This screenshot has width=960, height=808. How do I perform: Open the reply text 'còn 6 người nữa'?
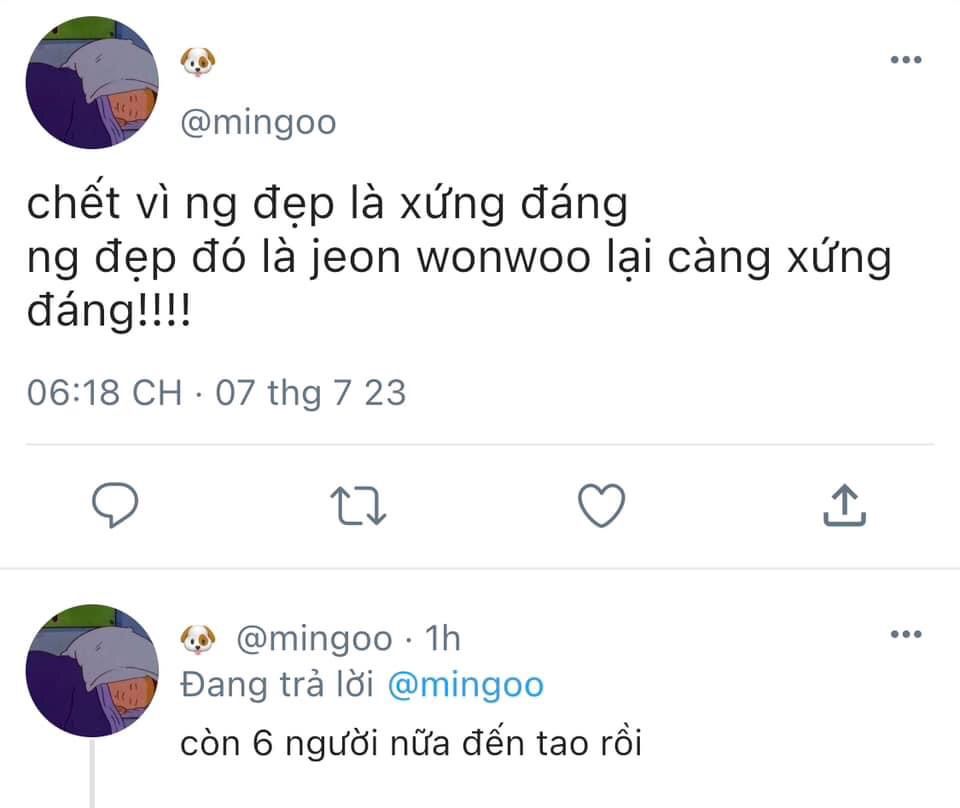[411, 744]
